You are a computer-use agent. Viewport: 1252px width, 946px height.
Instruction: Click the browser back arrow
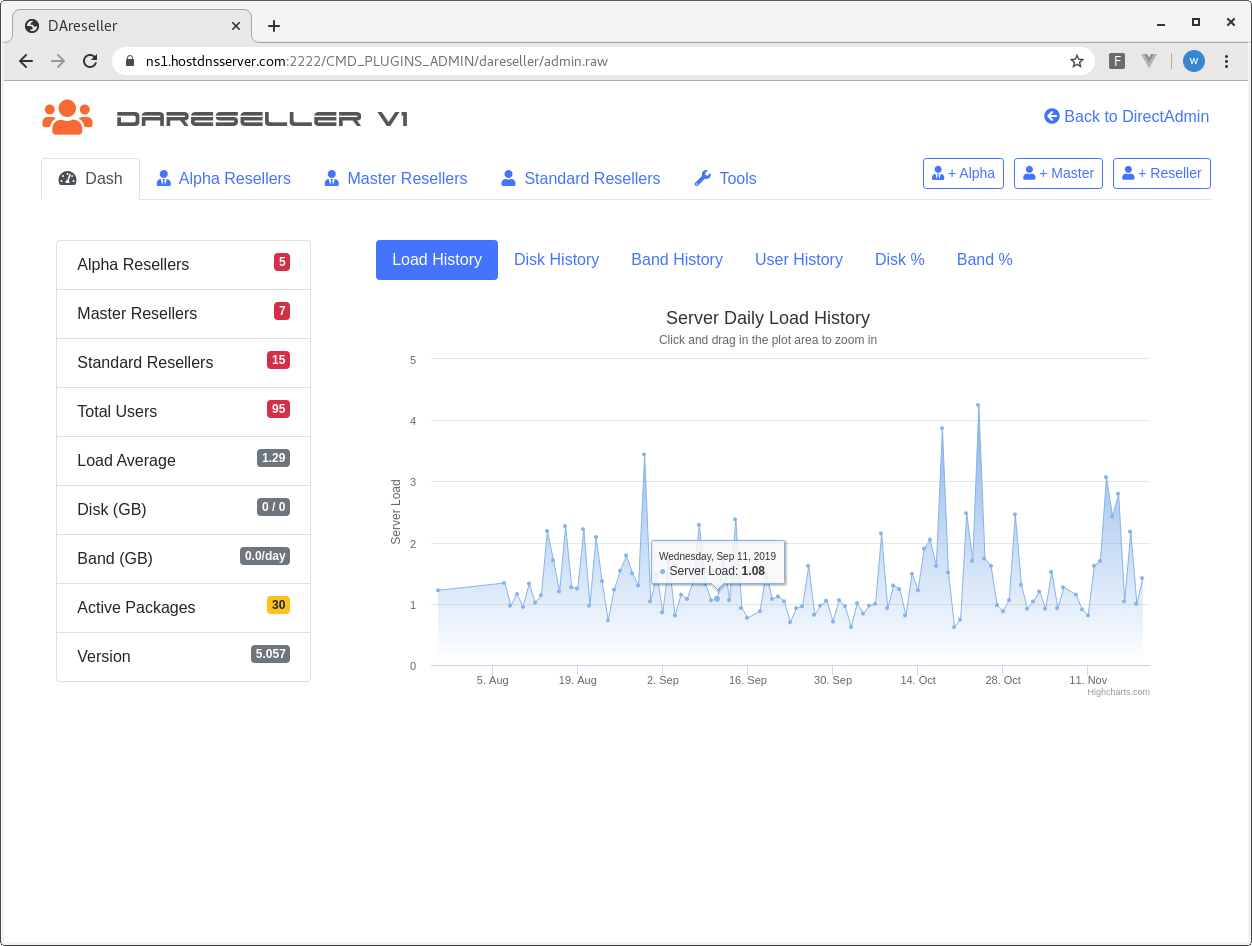point(26,61)
